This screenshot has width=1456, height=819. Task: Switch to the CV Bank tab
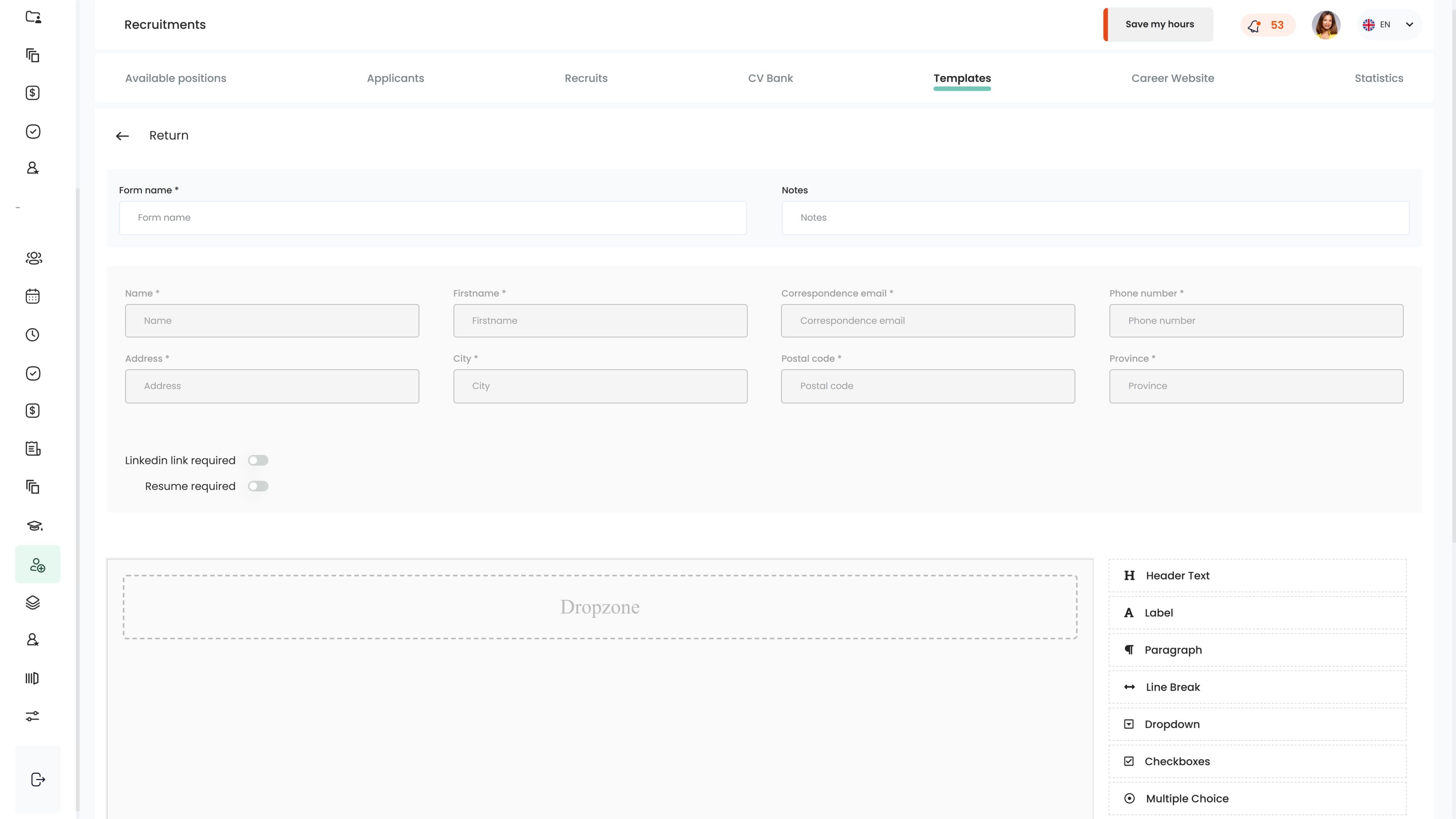tap(770, 78)
